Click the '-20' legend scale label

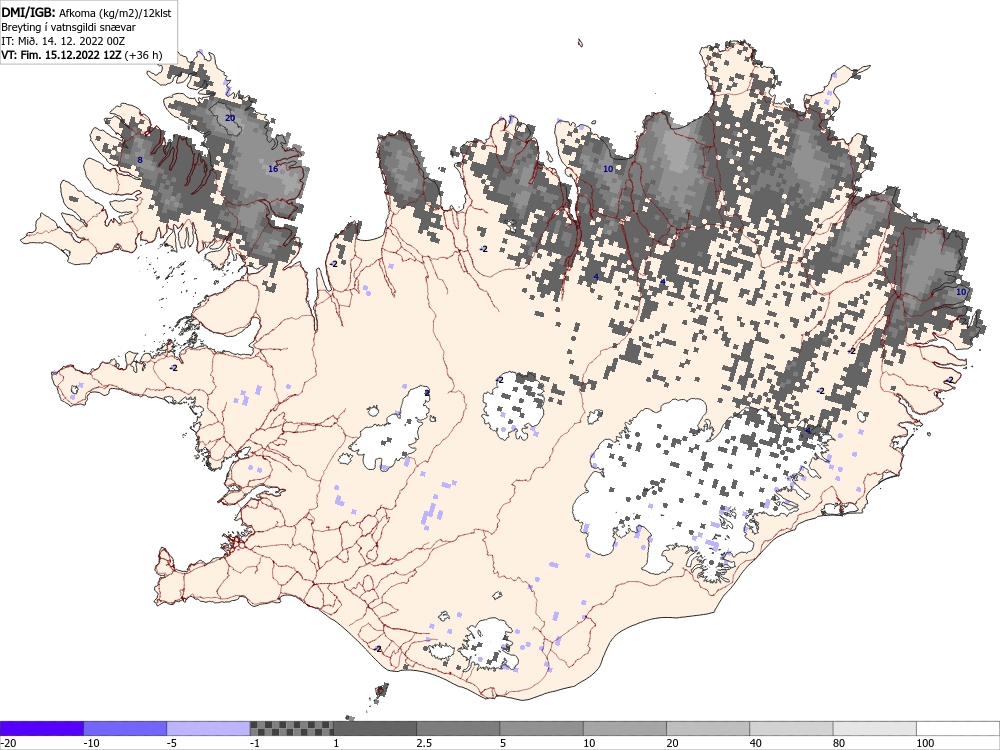point(8,743)
